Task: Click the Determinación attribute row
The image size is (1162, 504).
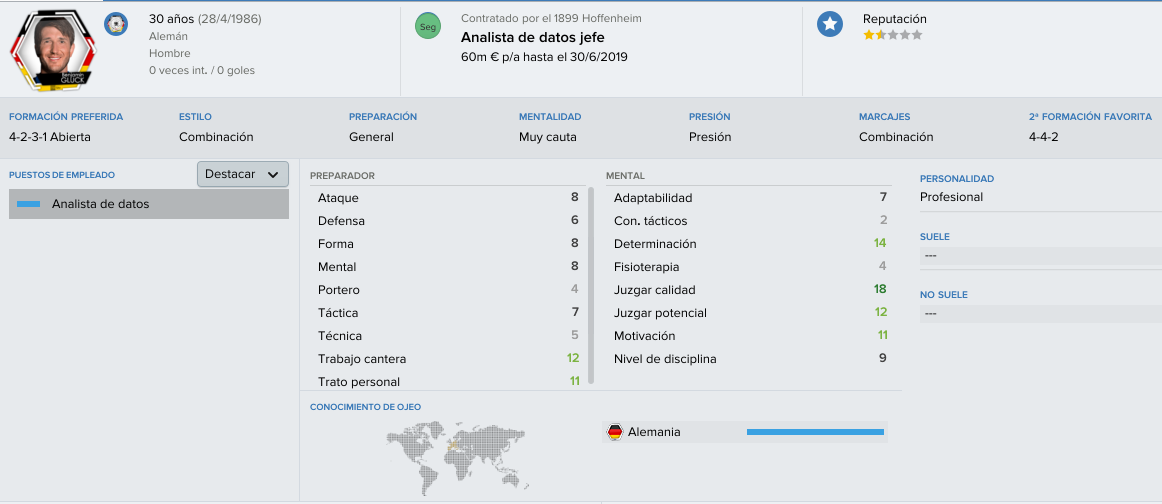Action: tap(750, 244)
